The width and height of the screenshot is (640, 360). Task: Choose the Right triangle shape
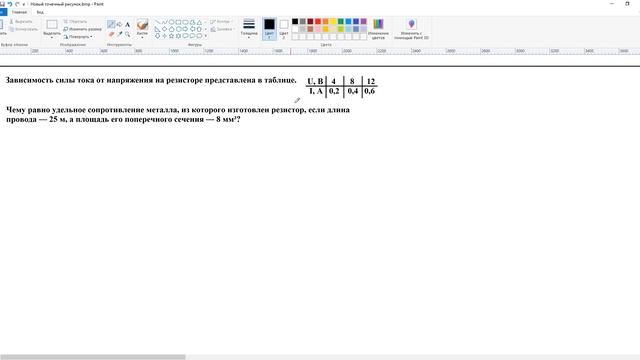[157, 29]
